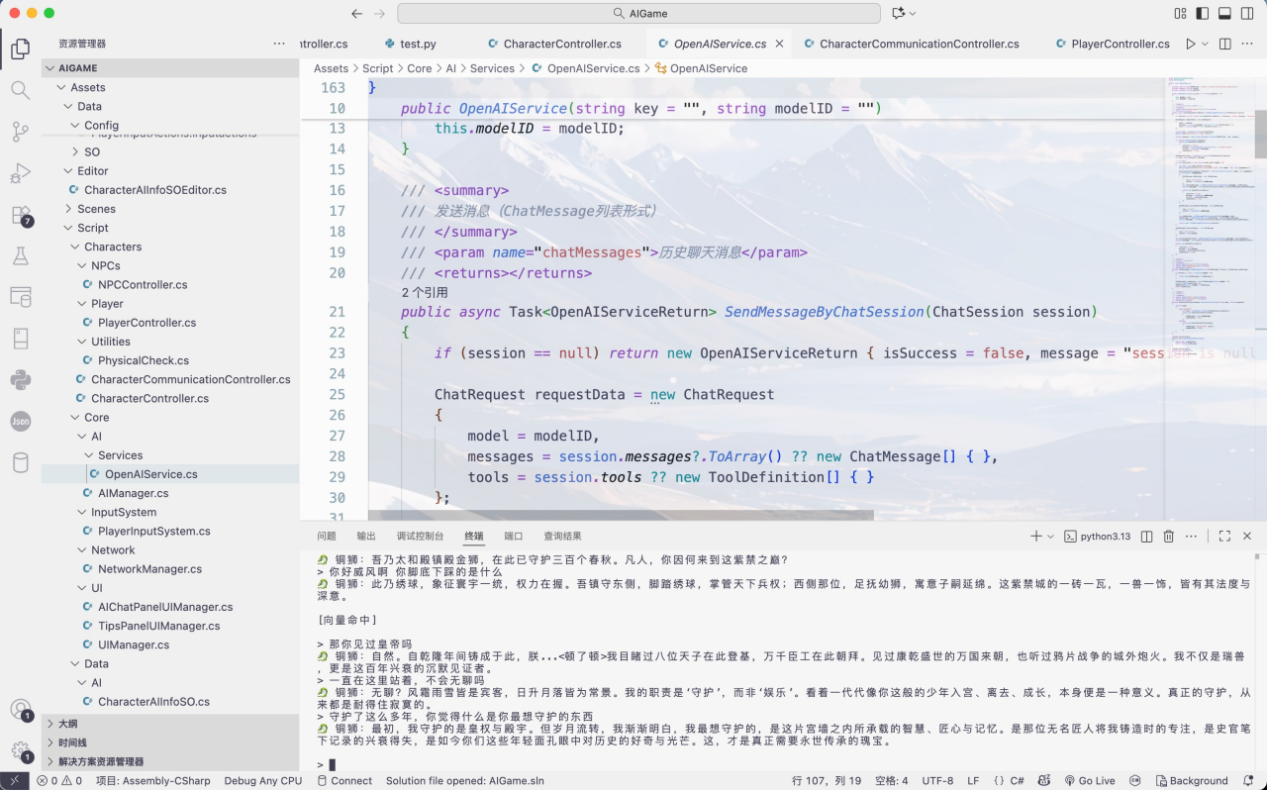Click Go Live in the status bar
The width and height of the screenshot is (1267, 790).
tap(1089, 781)
